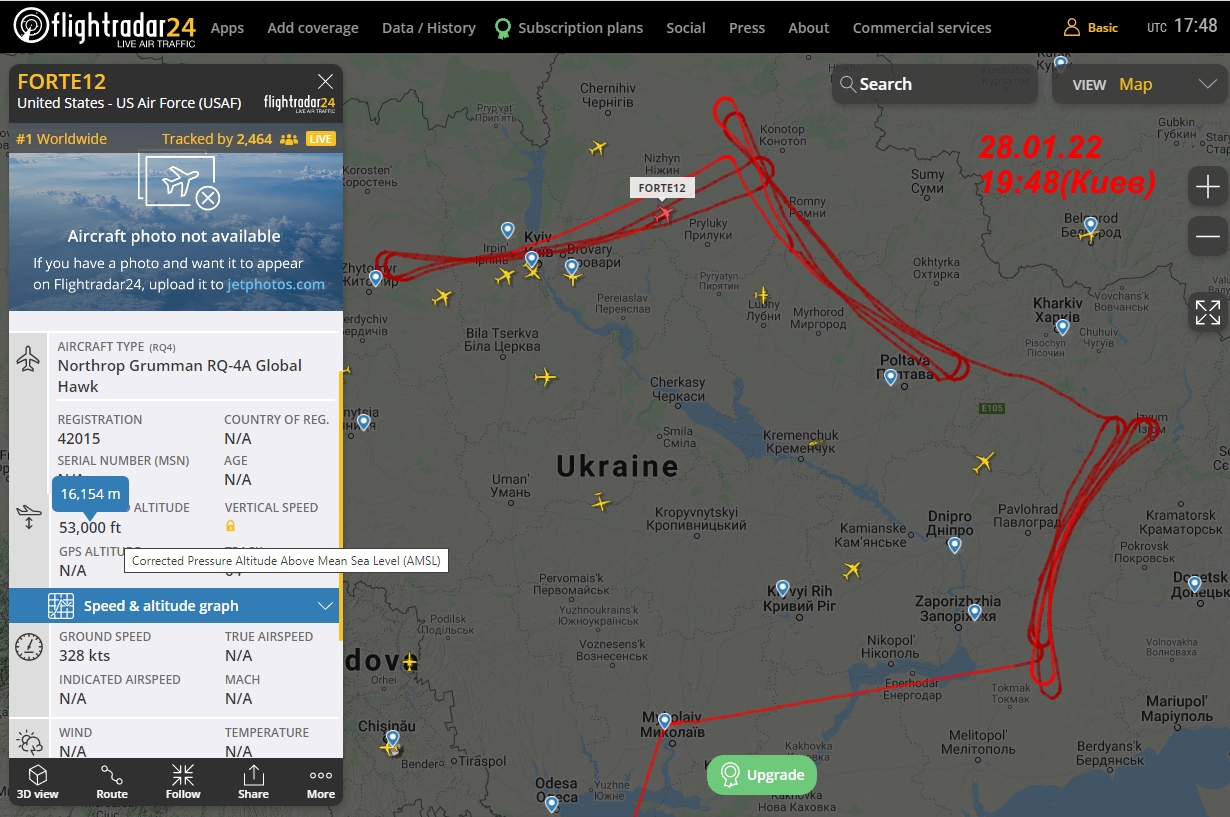Open the jetphotos.com link
Viewport: 1230px width, 817px height.
275,284
